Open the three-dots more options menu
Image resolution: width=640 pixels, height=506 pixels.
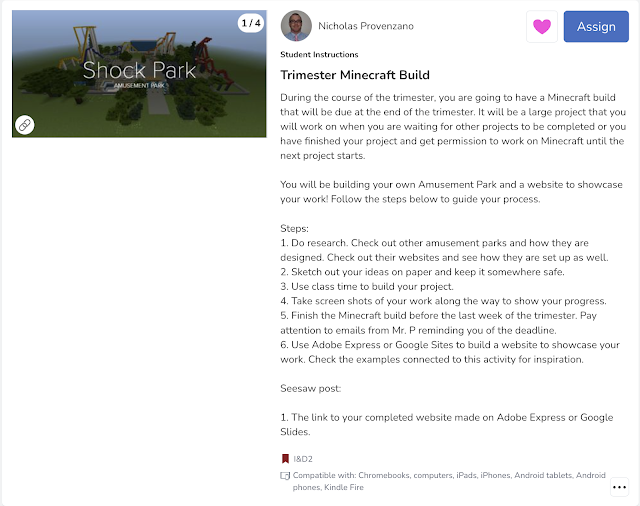click(x=619, y=487)
